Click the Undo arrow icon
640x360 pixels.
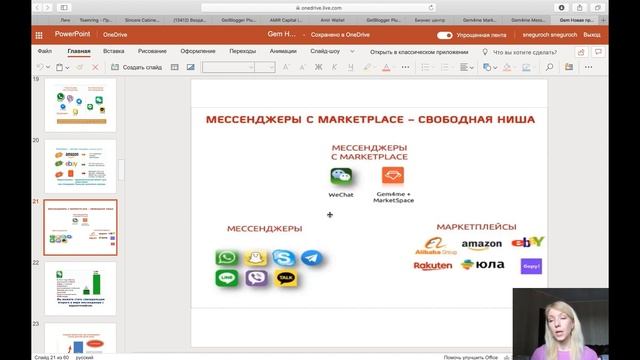[40, 67]
